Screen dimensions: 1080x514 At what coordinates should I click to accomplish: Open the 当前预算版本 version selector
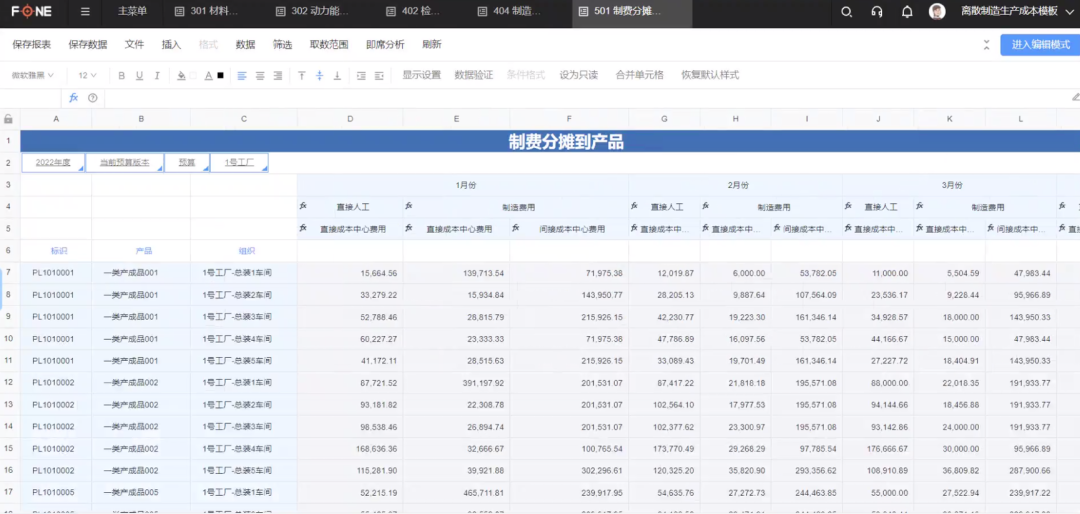125,163
